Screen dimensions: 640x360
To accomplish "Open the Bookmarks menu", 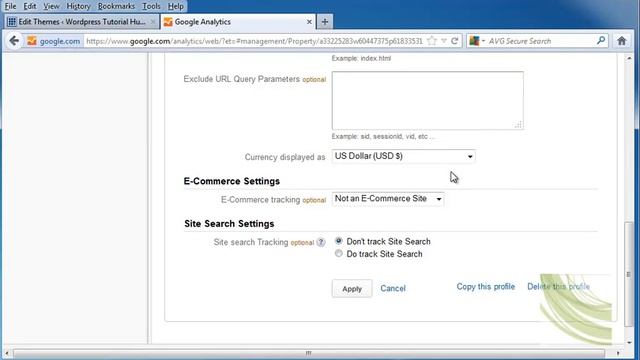I will click(x=116, y=6).
